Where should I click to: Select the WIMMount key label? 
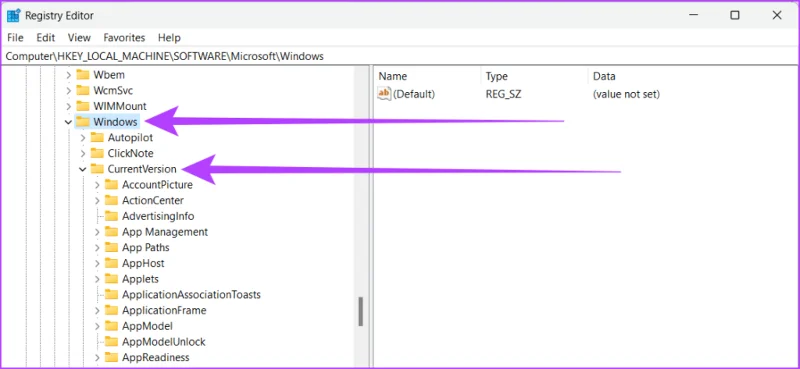tap(120, 107)
